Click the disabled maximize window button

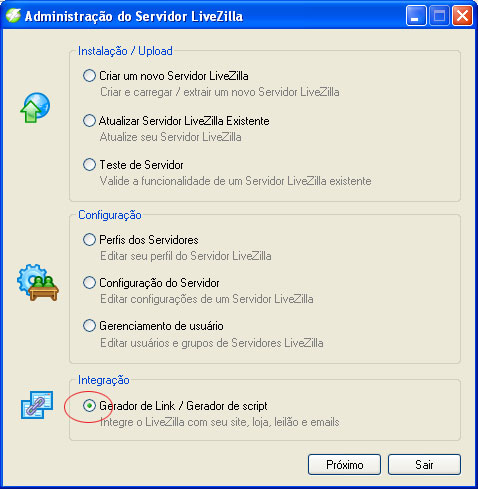[x=439, y=16]
